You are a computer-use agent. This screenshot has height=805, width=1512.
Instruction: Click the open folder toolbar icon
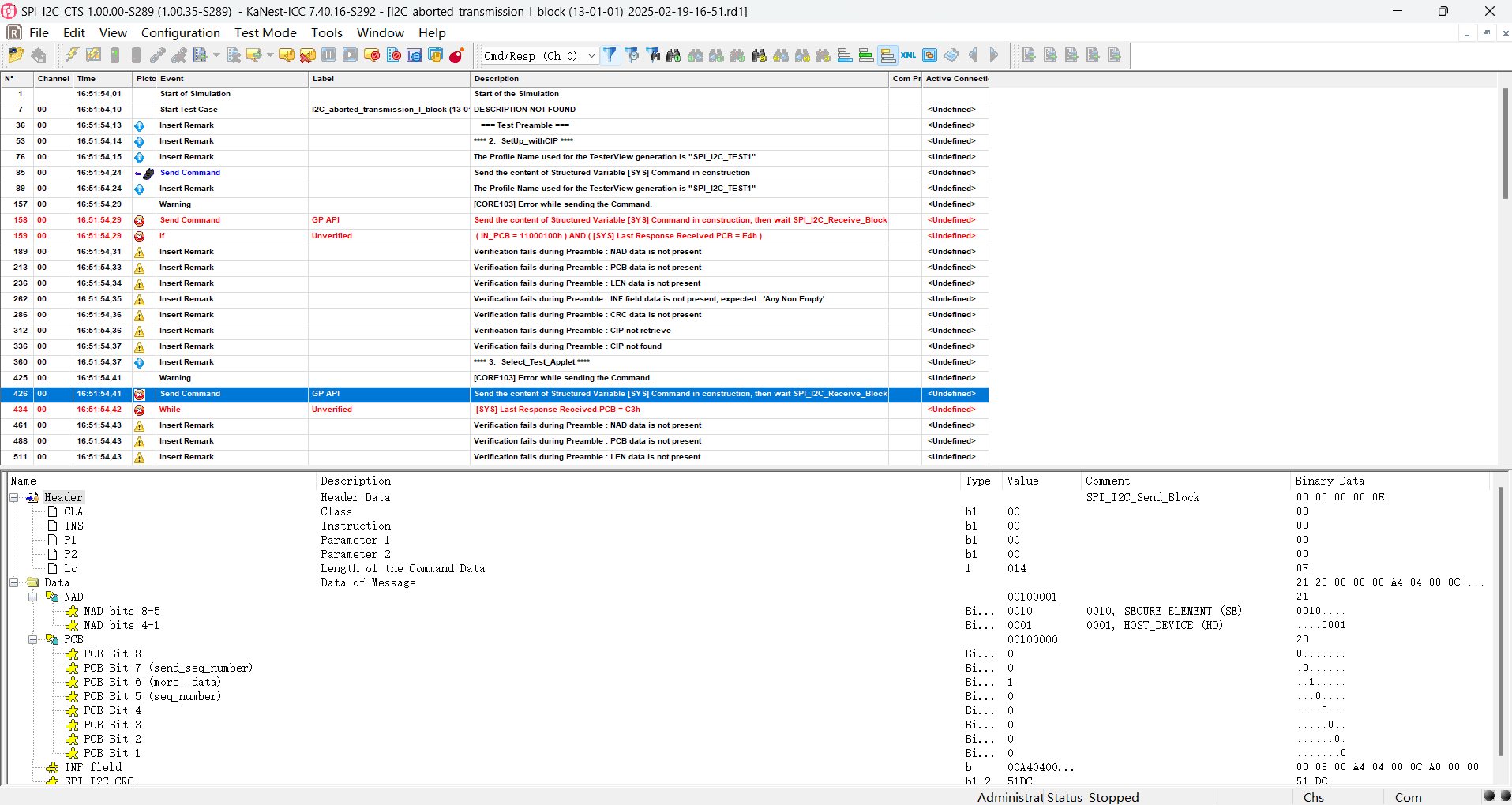point(16,55)
